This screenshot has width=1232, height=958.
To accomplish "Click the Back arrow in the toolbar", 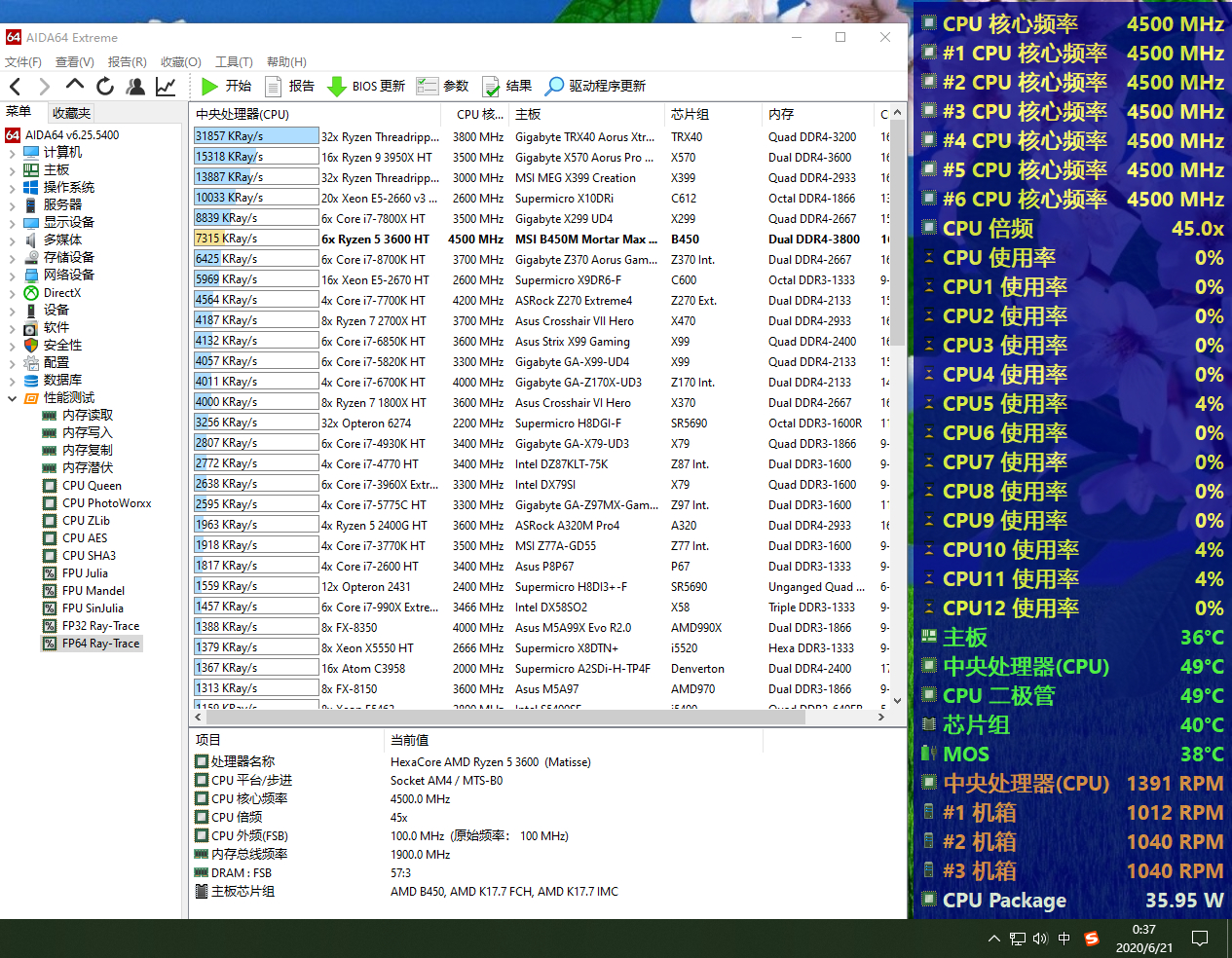I will coord(16,87).
